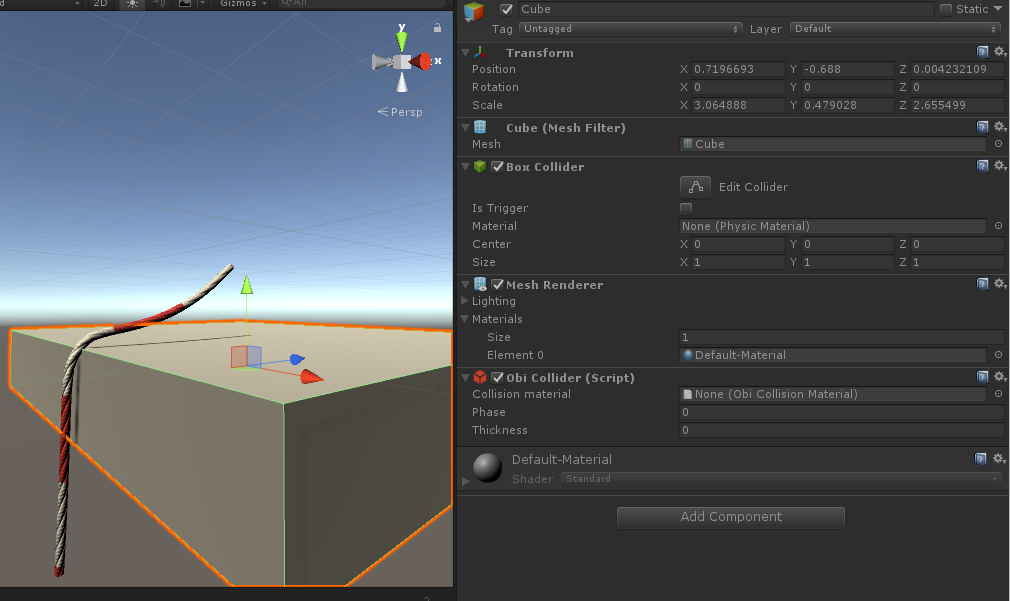The height and width of the screenshot is (601, 1010).
Task: Open Obi Collider gear icon
Action: pyautogui.click(x=1000, y=376)
